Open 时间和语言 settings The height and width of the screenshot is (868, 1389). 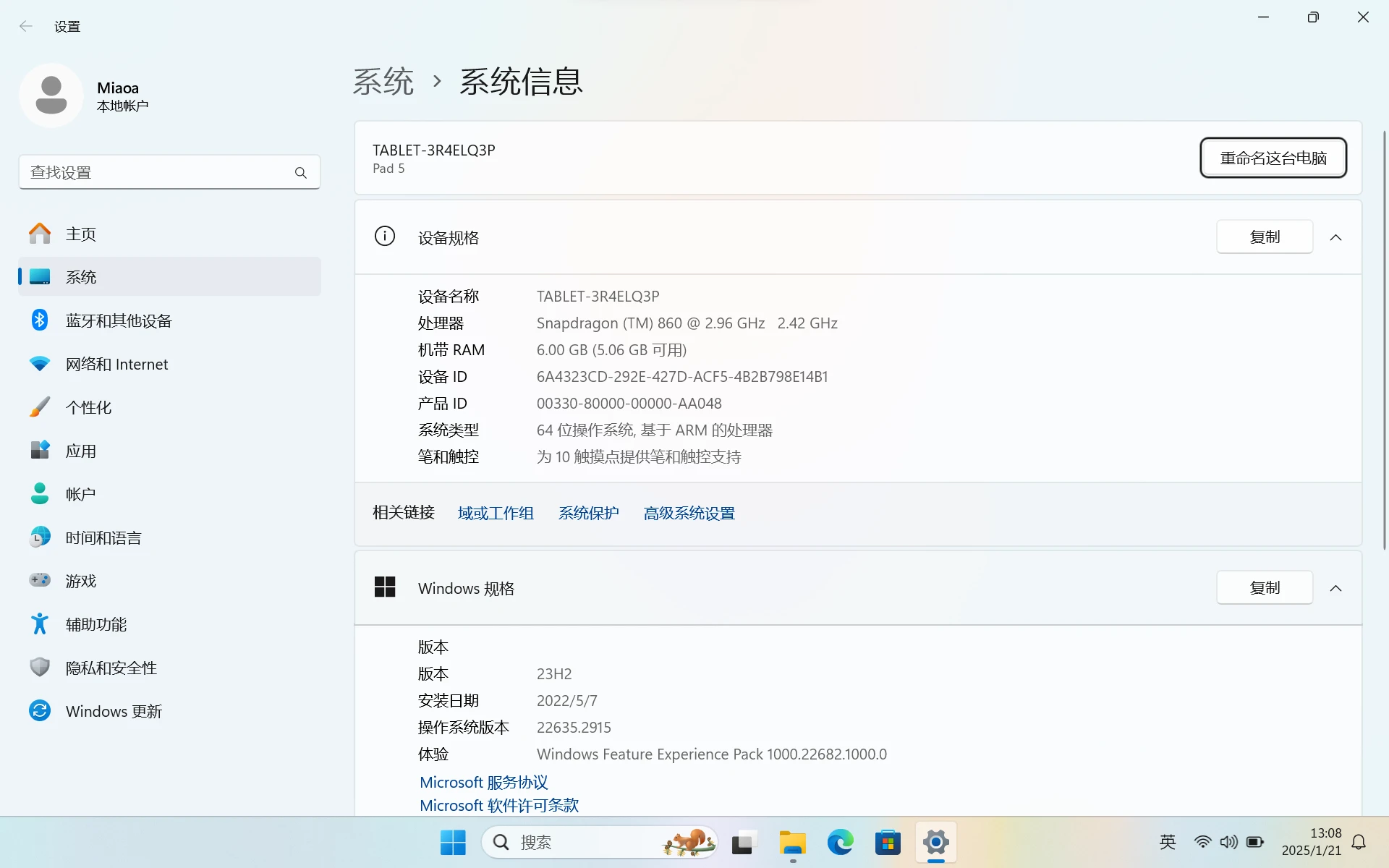[103, 537]
